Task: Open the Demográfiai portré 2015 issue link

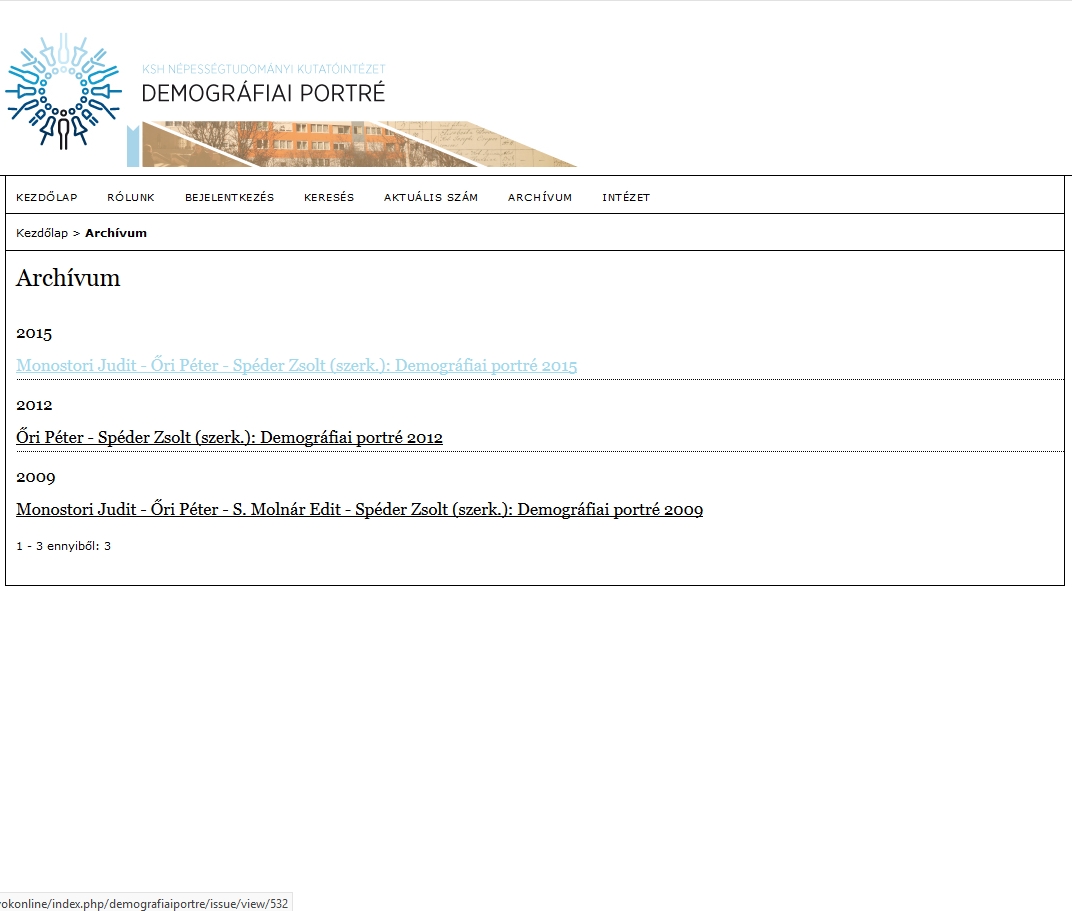Action: tap(297, 366)
